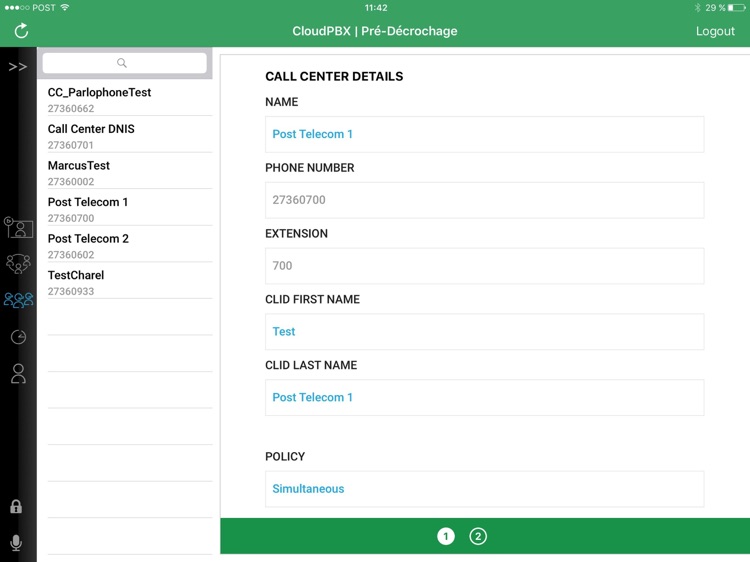Edit the Name field Post Telecom 1
Viewport: 750px width, 562px height.
pyautogui.click(x=485, y=134)
